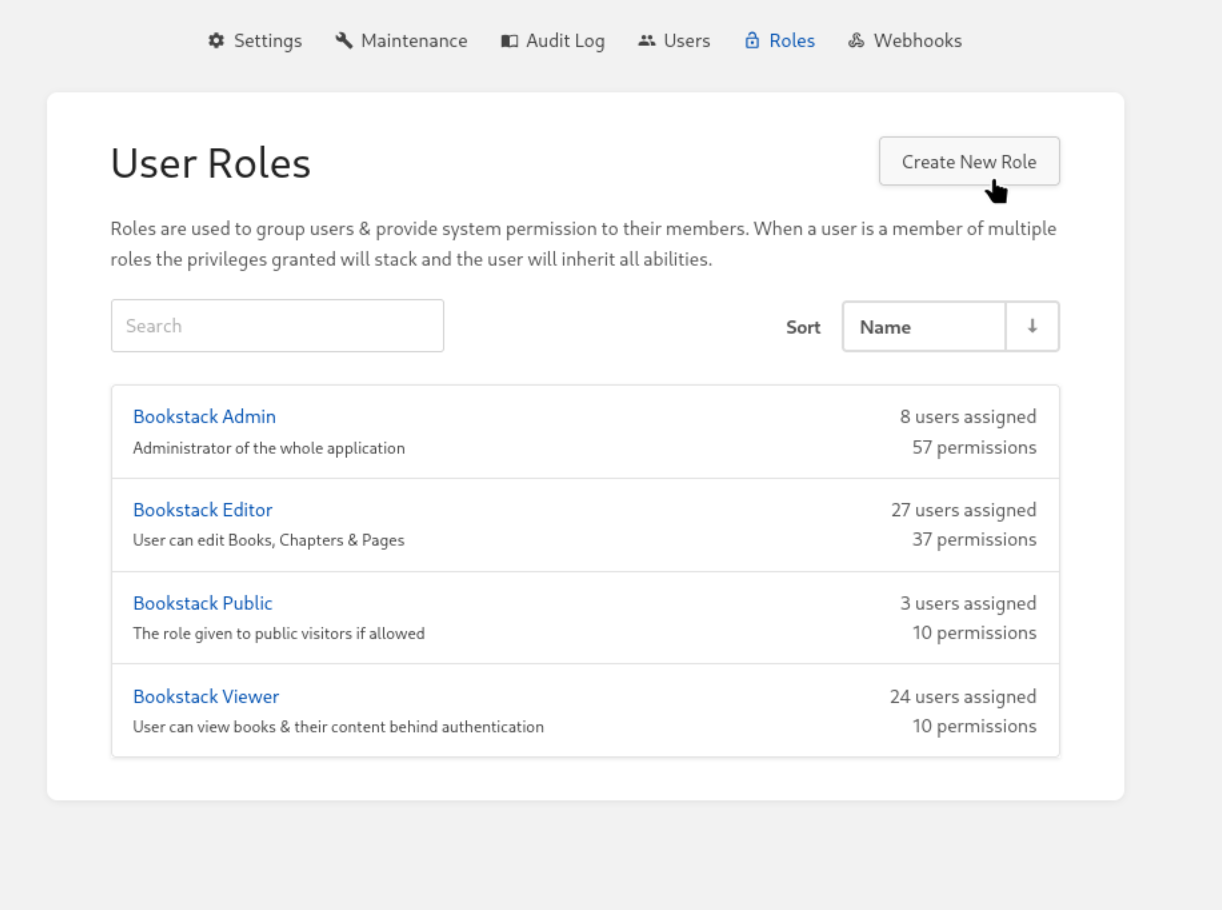Click the Audit Log book icon
Viewport: 1222px width, 910px height.
click(x=509, y=41)
